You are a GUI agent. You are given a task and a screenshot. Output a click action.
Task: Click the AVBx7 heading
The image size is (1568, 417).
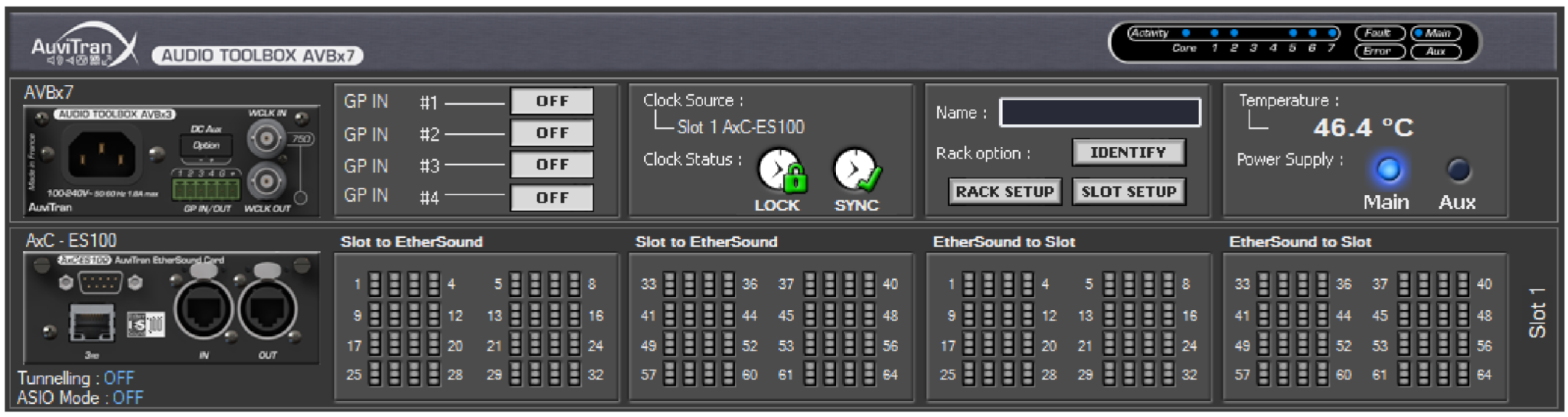pos(49,93)
